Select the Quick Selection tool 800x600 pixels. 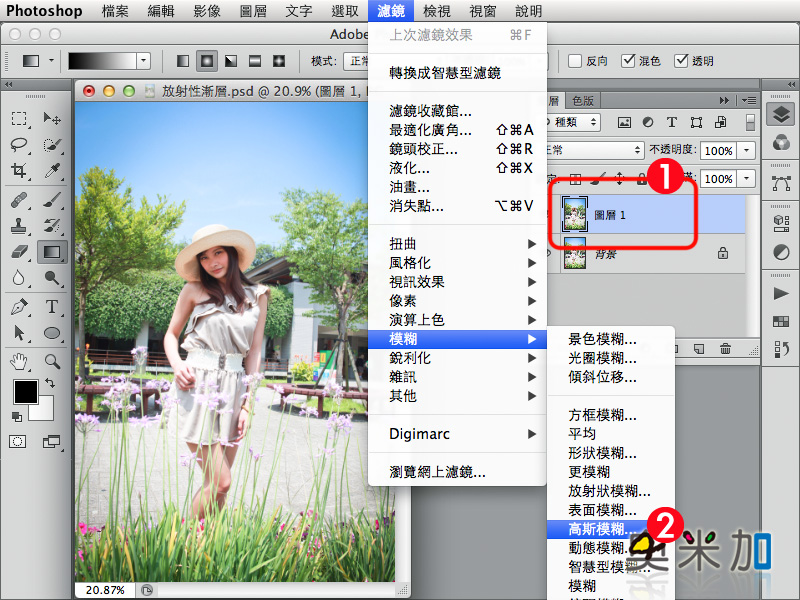click(x=52, y=145)
